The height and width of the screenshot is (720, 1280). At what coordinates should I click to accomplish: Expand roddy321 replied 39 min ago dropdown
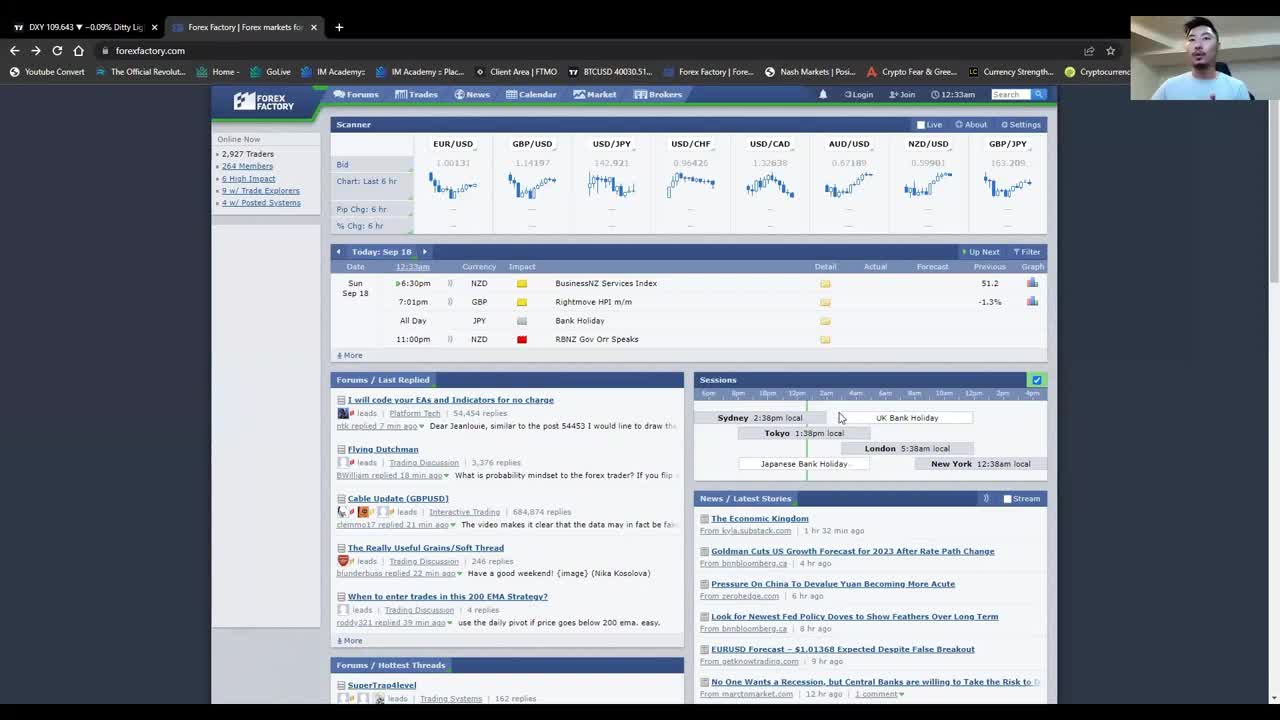pos(449,623)
